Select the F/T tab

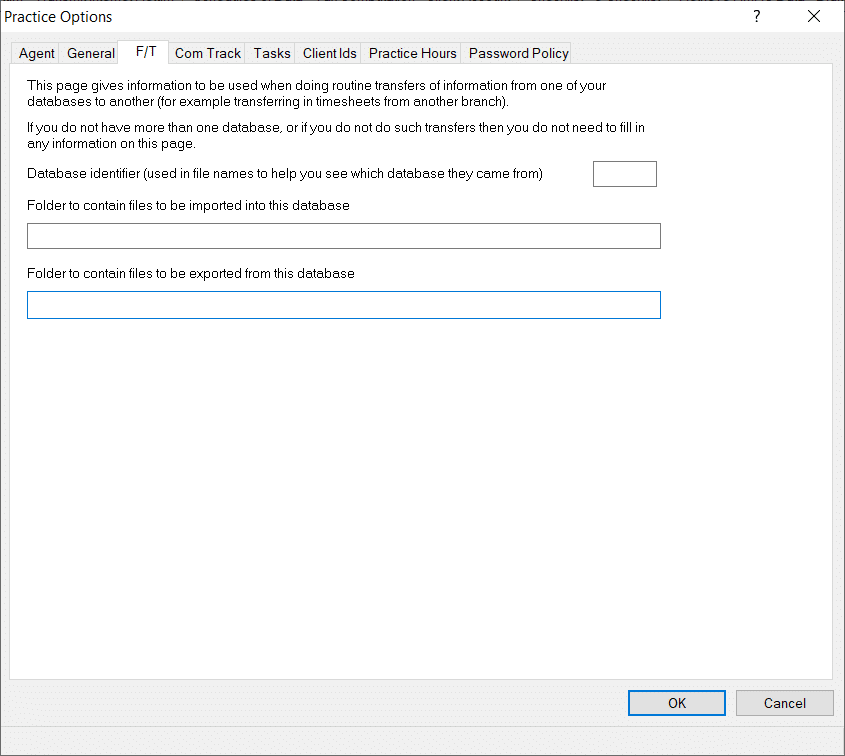(x=146, y=52)
